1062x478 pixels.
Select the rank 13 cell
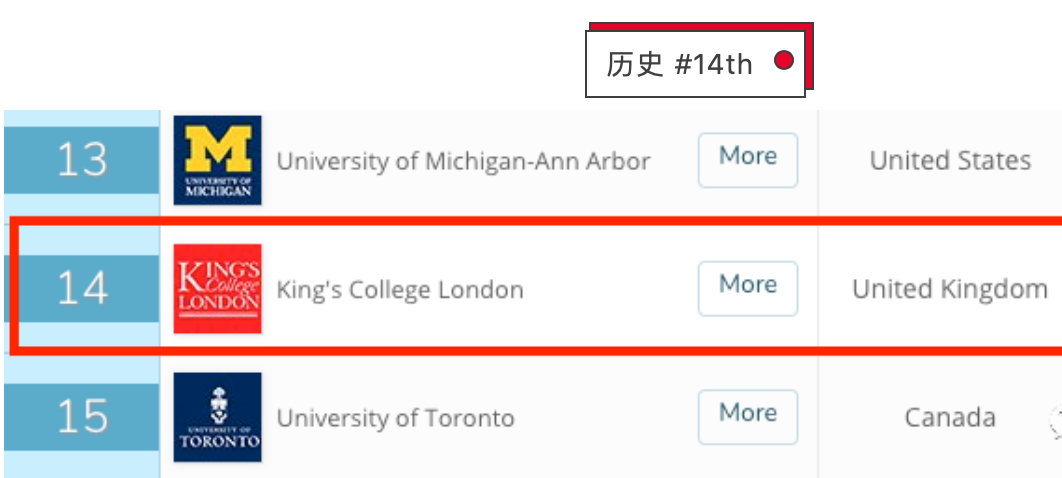pyautogui.click(x=81, y=160)
